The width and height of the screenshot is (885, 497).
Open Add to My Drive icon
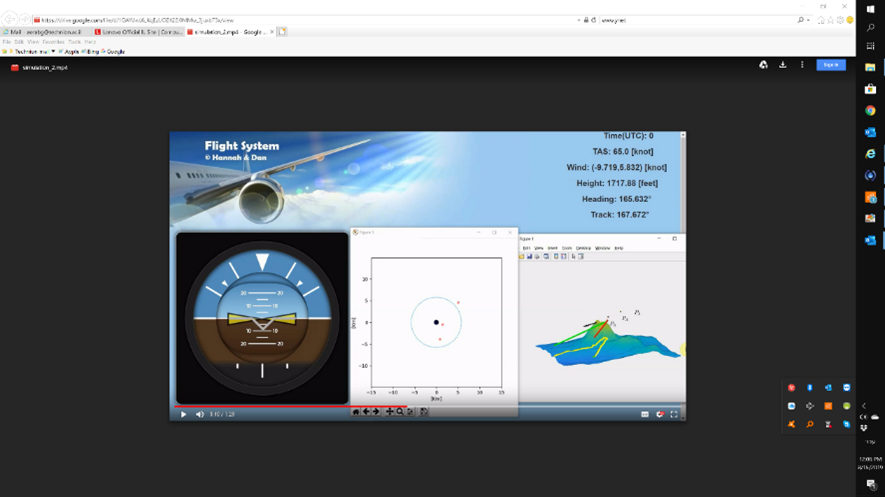(763, 65)
